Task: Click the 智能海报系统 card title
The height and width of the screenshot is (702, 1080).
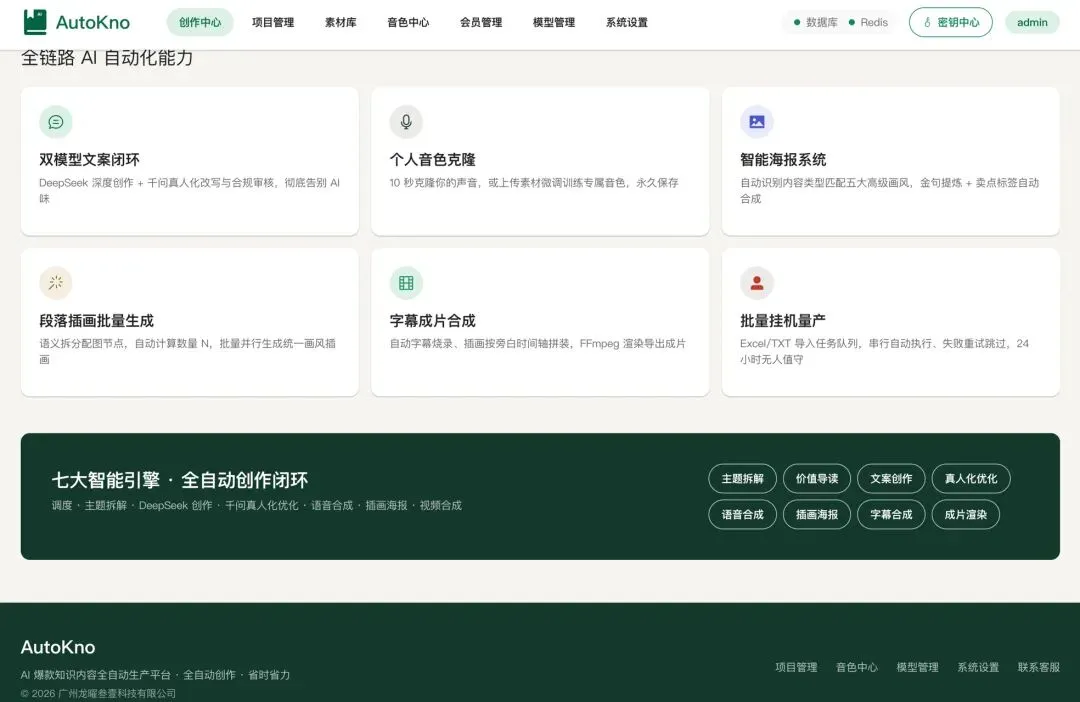Action: pyautogui.click(x=783, y=160)
